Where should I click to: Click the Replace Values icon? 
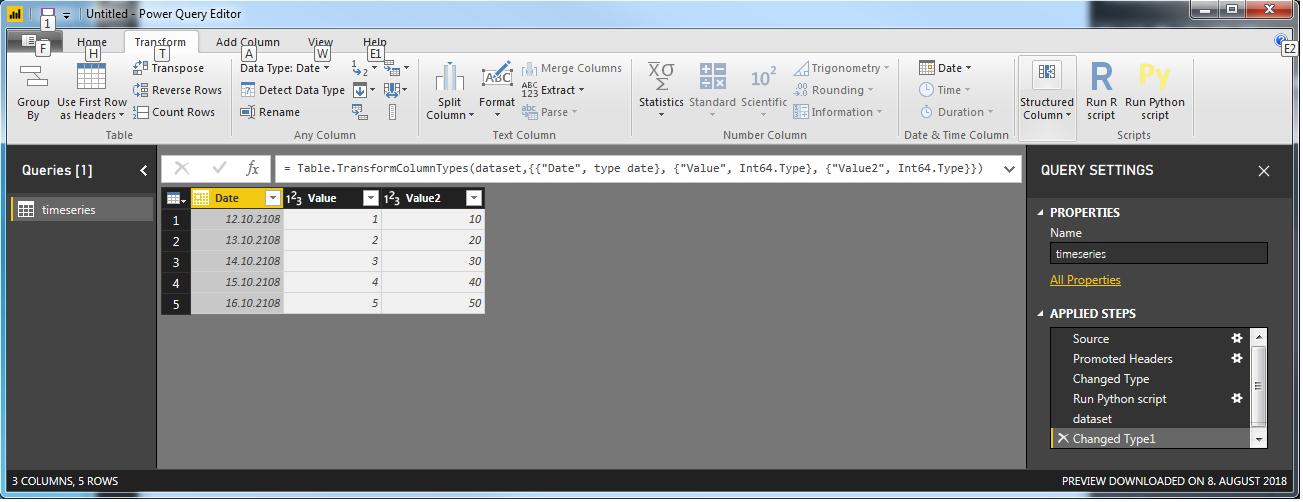coord(360,69)
